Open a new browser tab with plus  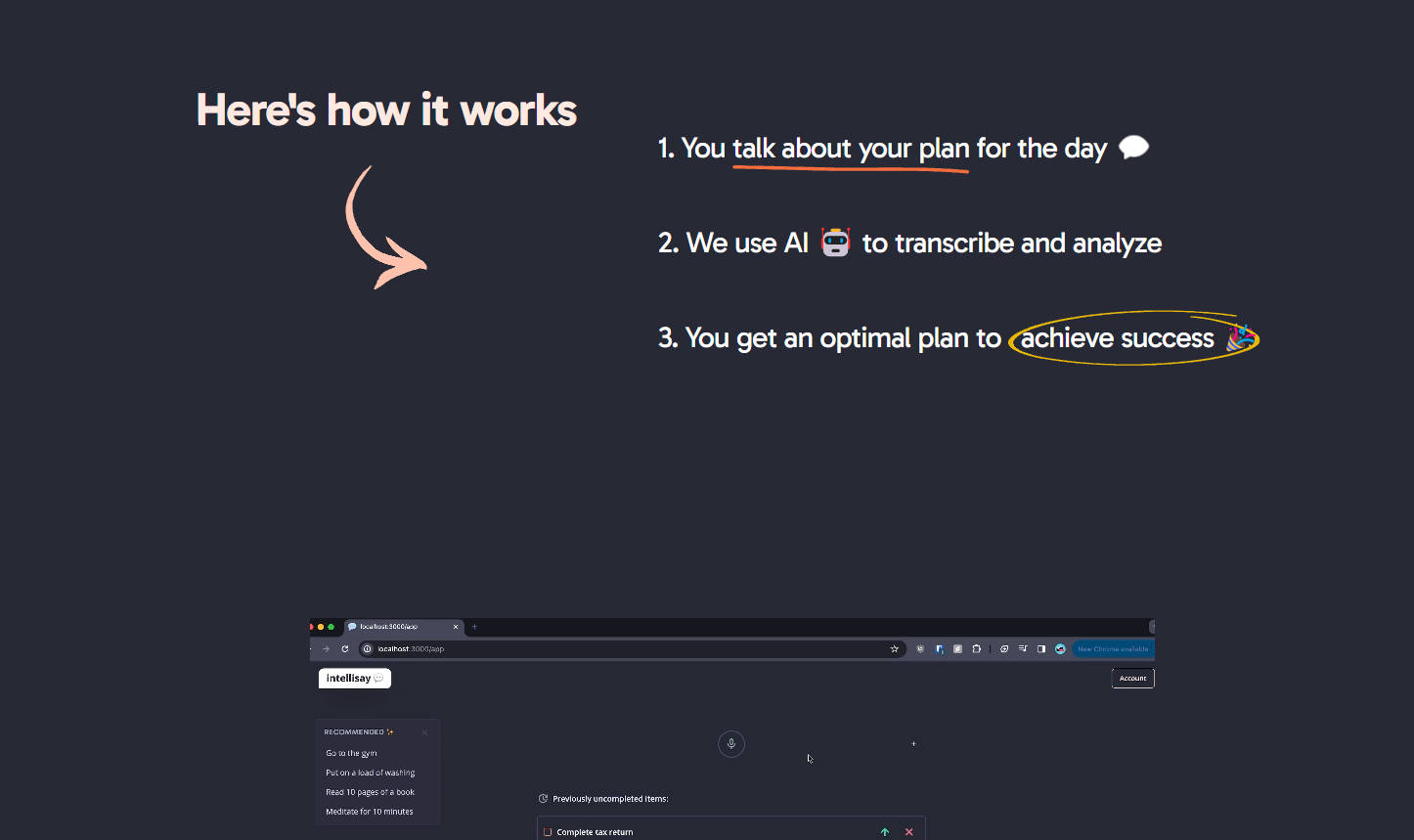tap(474, 627)
